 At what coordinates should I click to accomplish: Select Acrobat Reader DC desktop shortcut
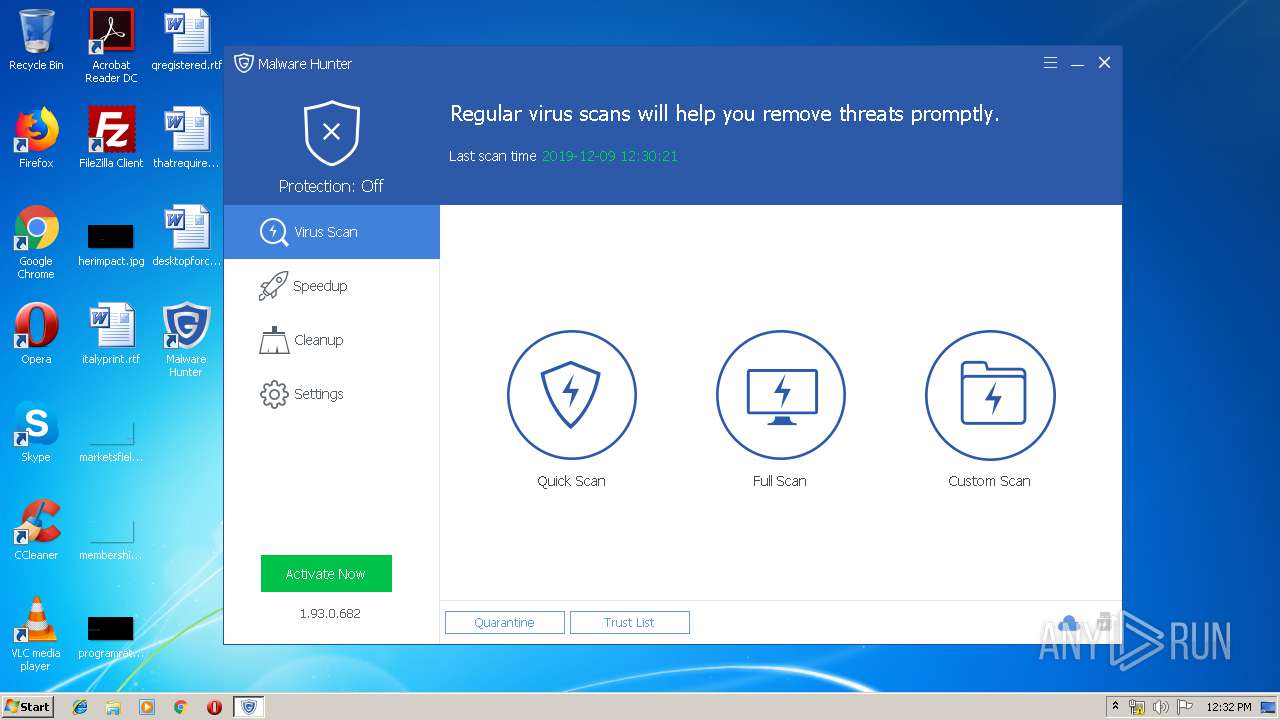click(111, 46)
